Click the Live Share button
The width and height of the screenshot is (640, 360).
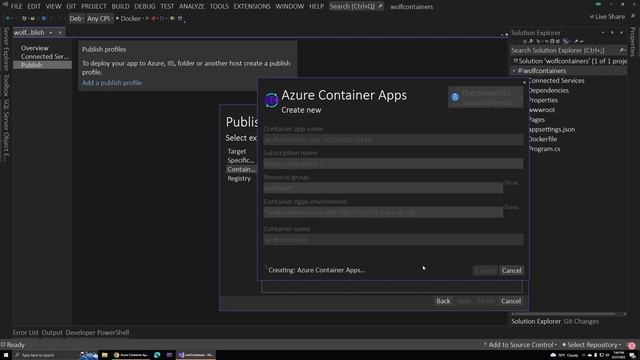coord(607,17)
